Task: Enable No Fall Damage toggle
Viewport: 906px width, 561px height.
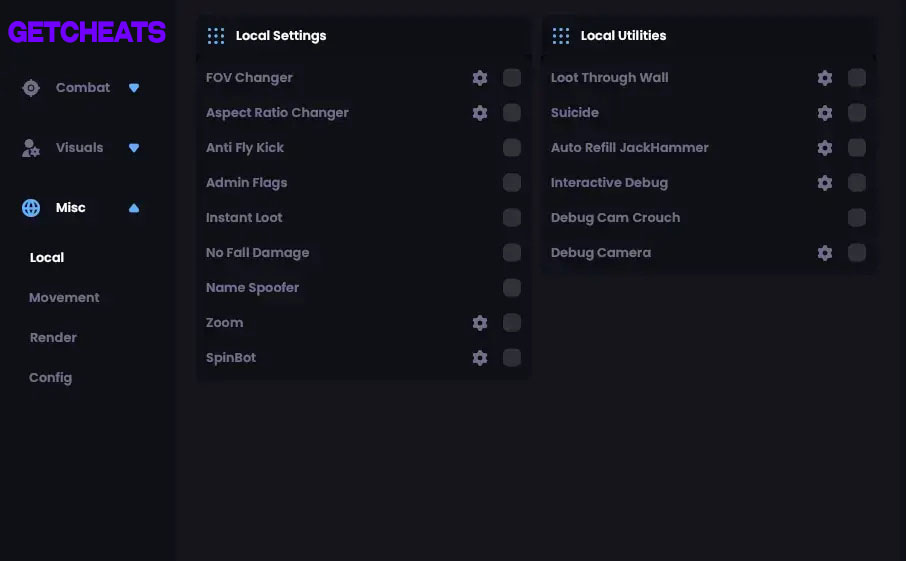Action: (511, 252)
